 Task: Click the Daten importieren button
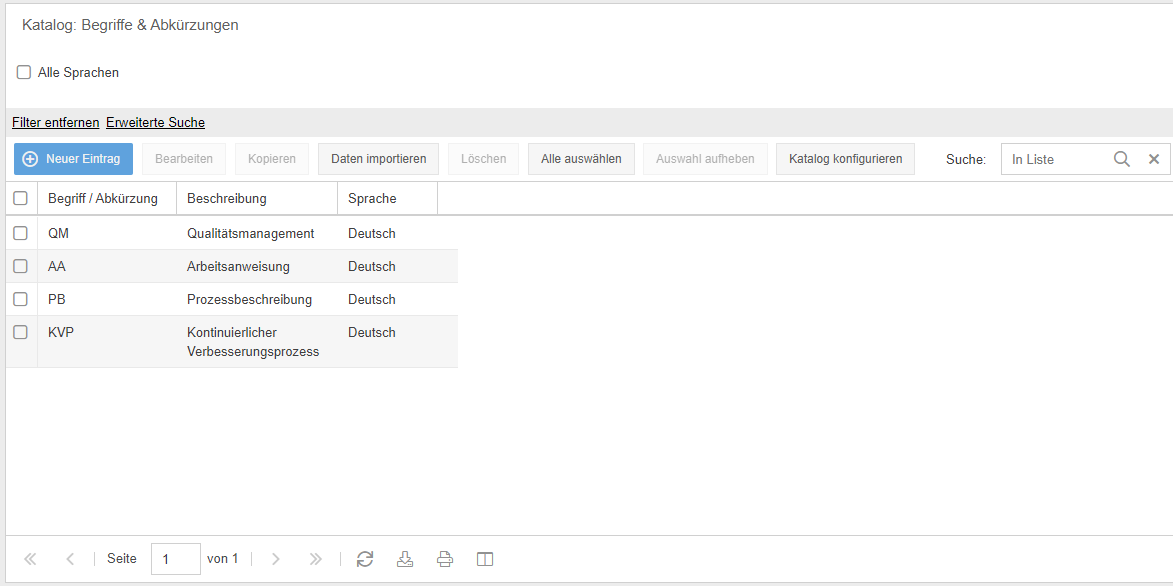coord(378,159)
